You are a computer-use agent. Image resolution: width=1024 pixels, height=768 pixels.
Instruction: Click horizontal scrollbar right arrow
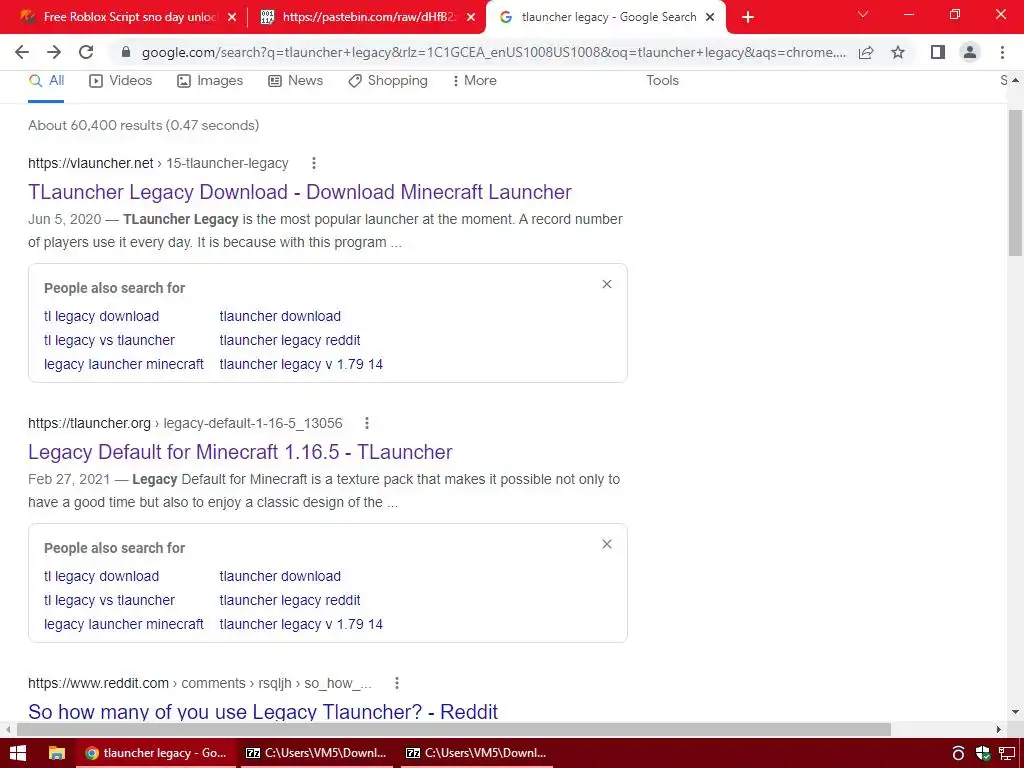click(x=999, y=729)
